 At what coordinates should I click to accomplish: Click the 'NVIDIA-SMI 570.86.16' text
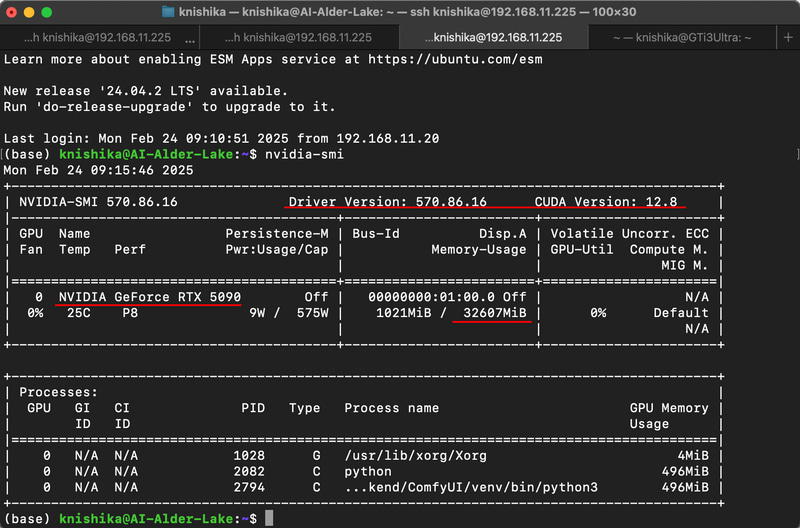click(x=98, y=202)
